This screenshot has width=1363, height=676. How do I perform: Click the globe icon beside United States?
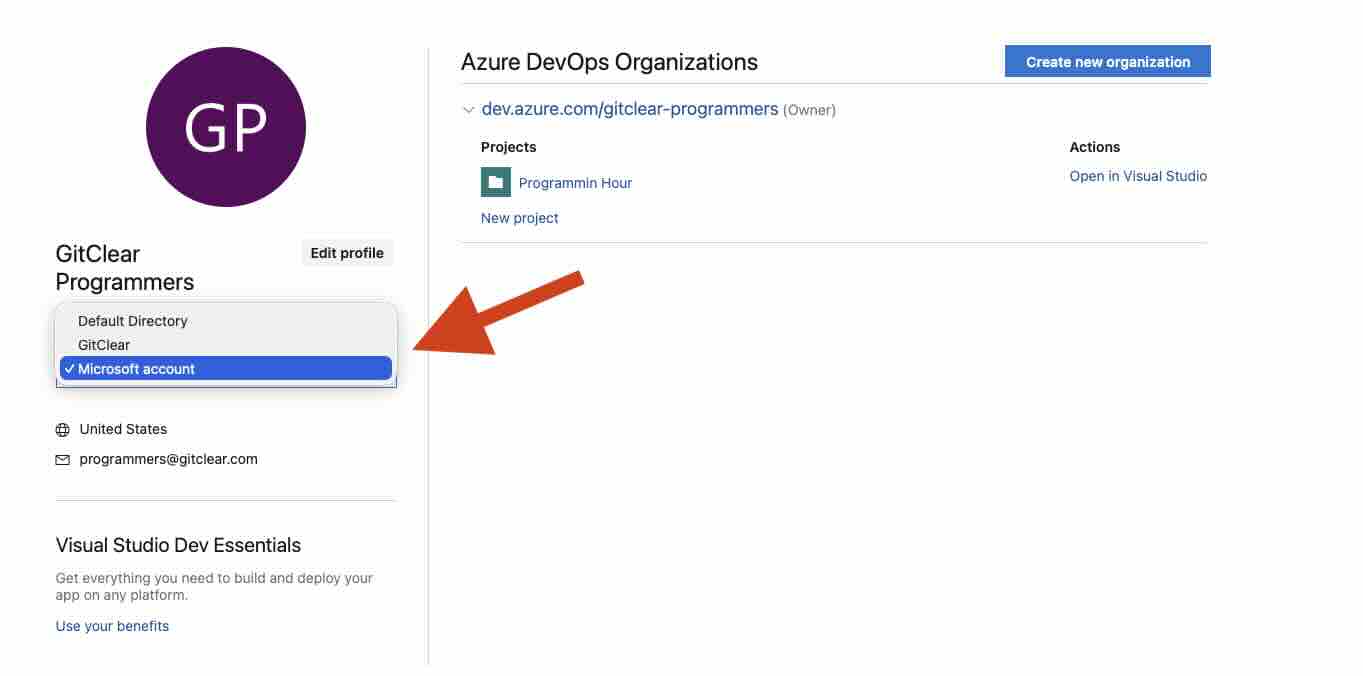[63, 430]
